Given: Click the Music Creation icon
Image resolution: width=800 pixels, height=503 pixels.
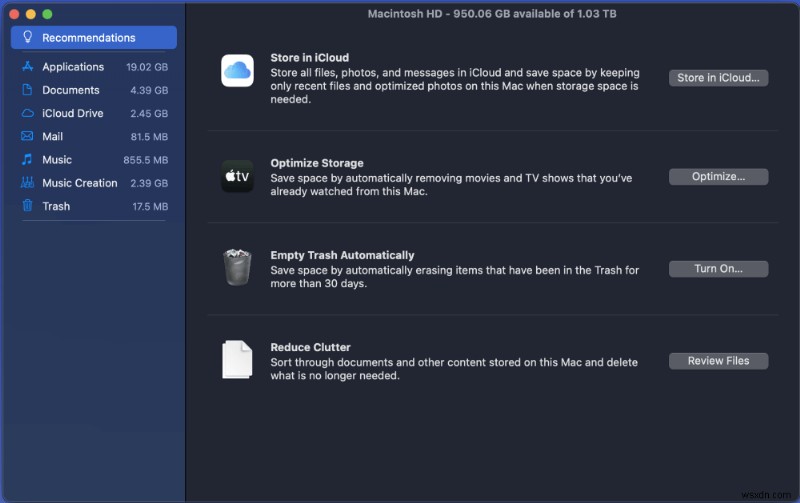Looking at the screenshot, I should 28,183.
